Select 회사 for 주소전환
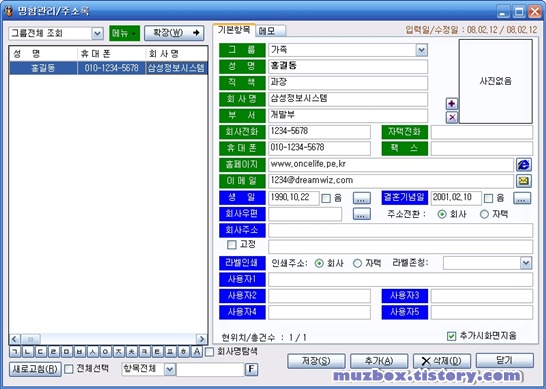The image size is (546, 389). 442,214
